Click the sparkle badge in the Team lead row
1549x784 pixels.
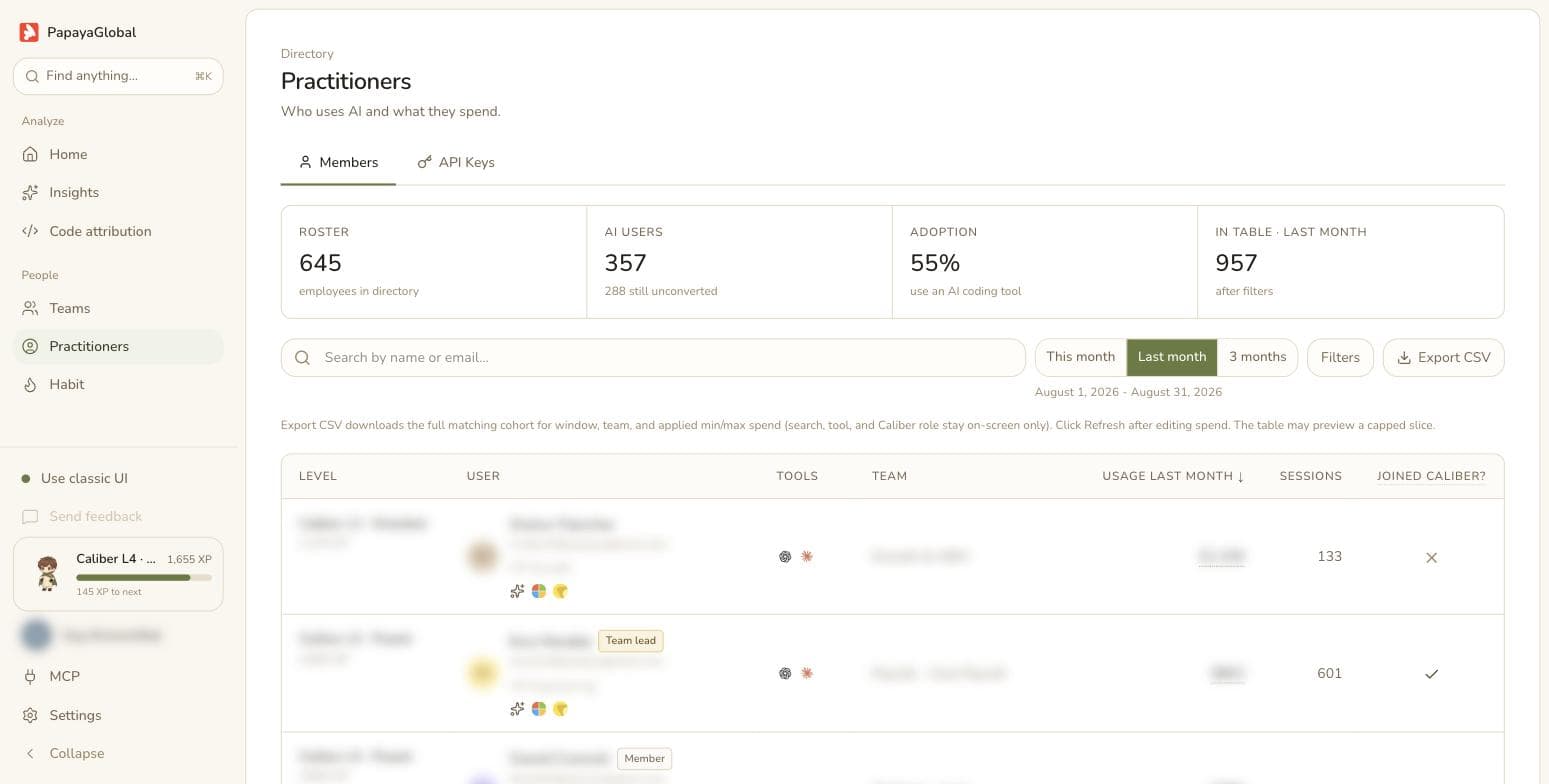pyautogui.click(x=517, y=709)
